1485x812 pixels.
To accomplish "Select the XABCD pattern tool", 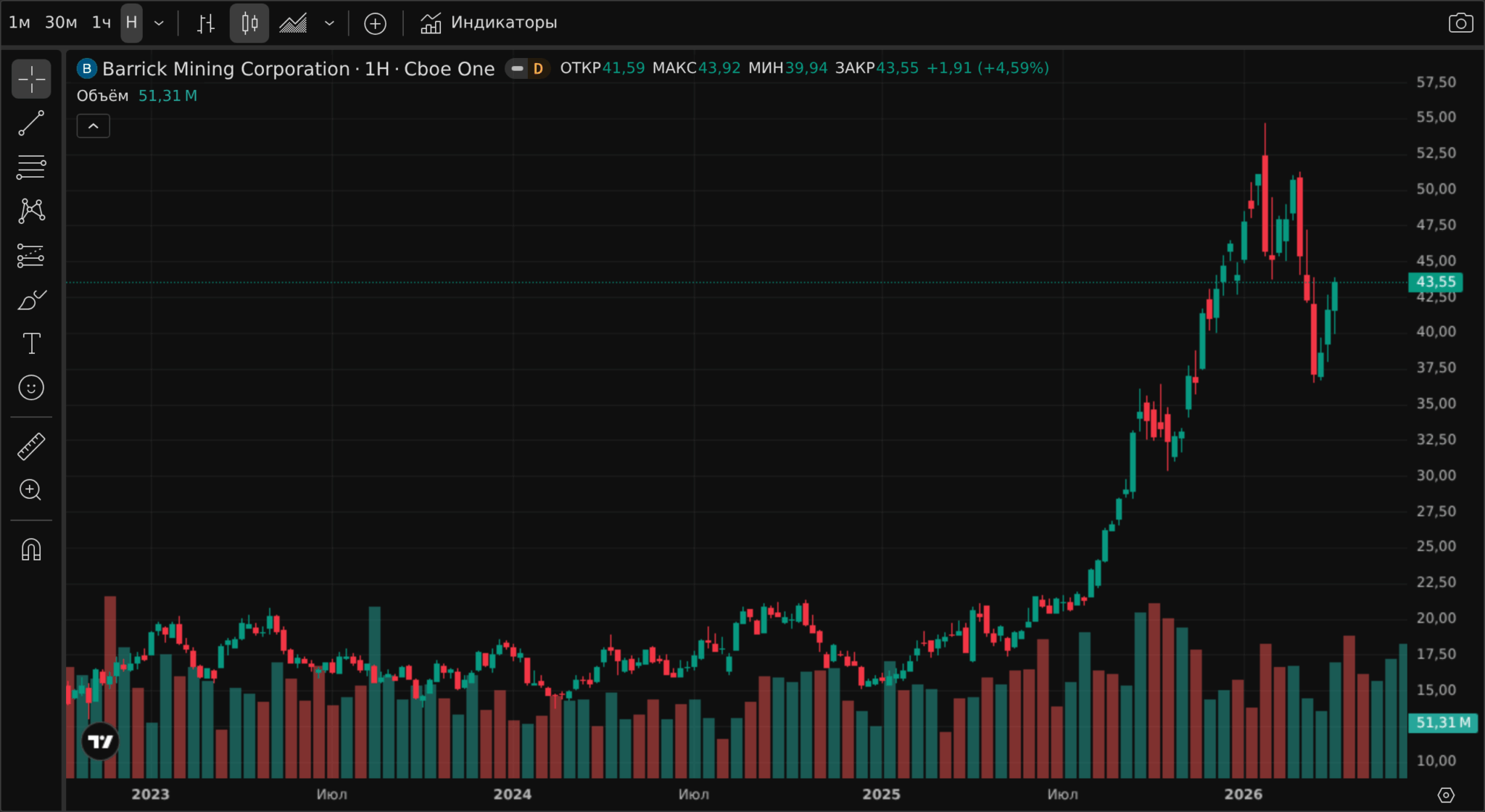I will (x=31, y=211).
